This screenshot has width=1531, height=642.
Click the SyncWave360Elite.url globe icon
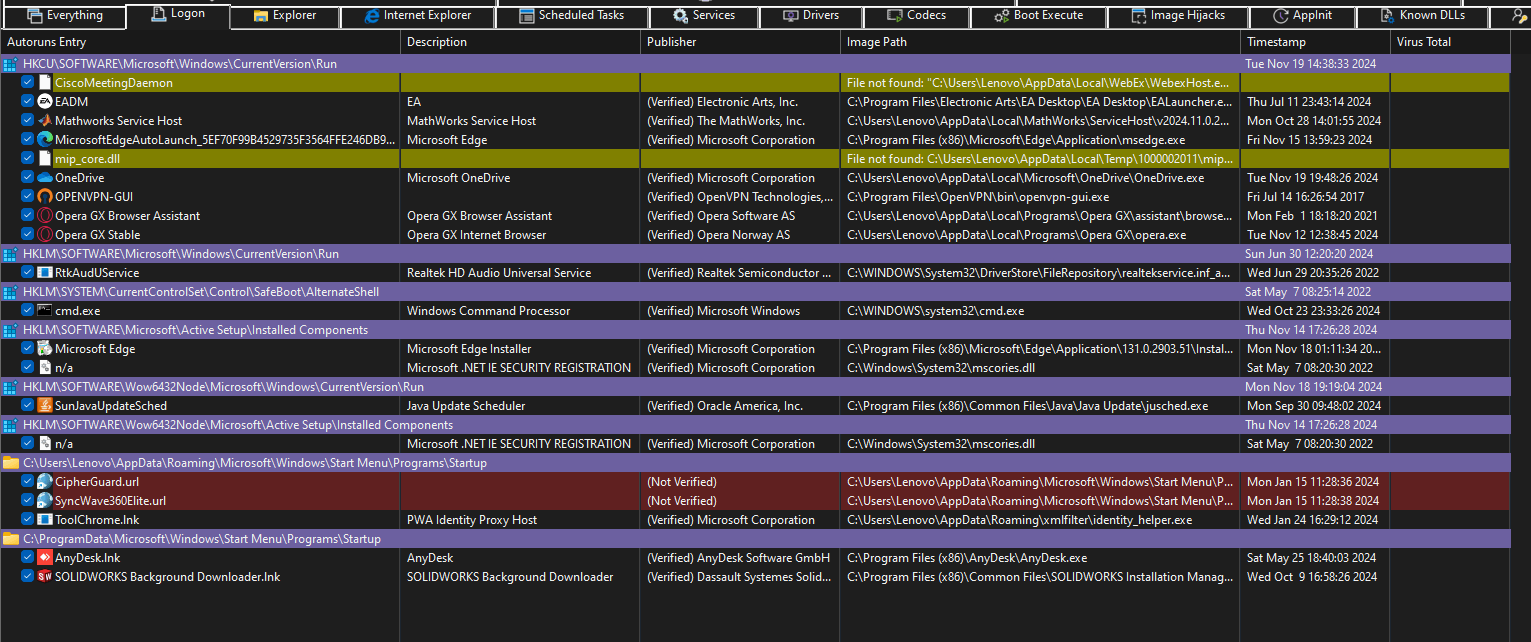coord(45,501)
